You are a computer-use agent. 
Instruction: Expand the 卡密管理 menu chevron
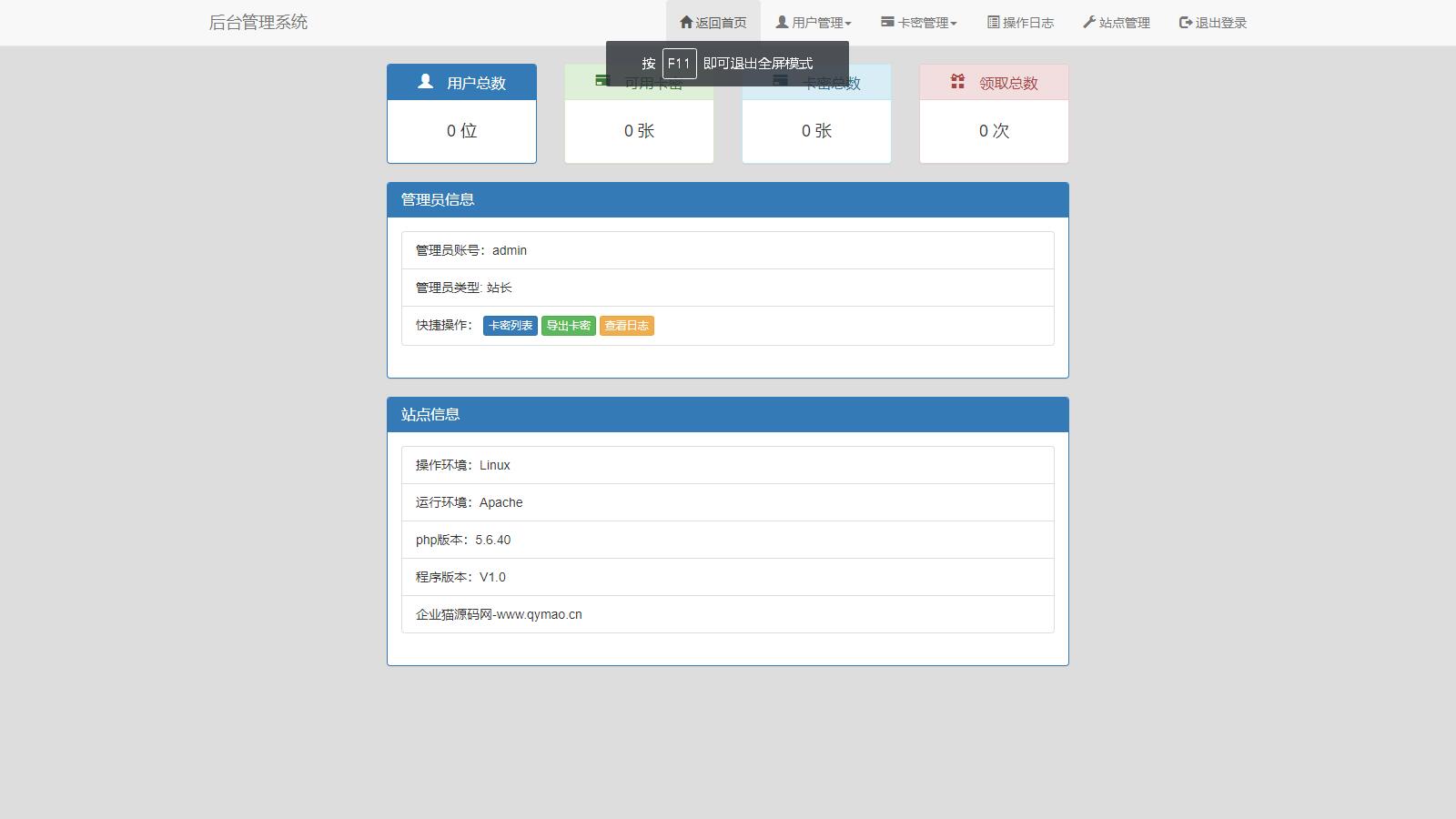pyautogui.click(x=954, y=23)
